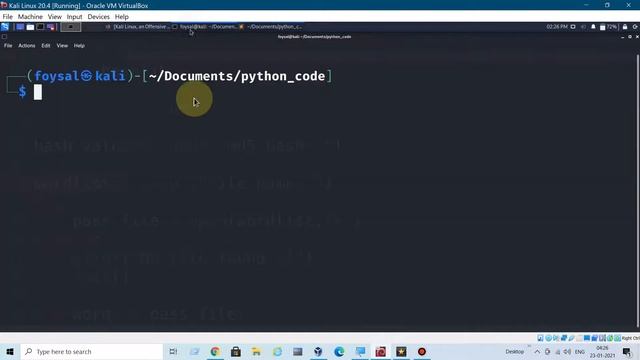Show hidden system tray icons chevron
This screenshot has height=360, width=640.
coord(537,351)
